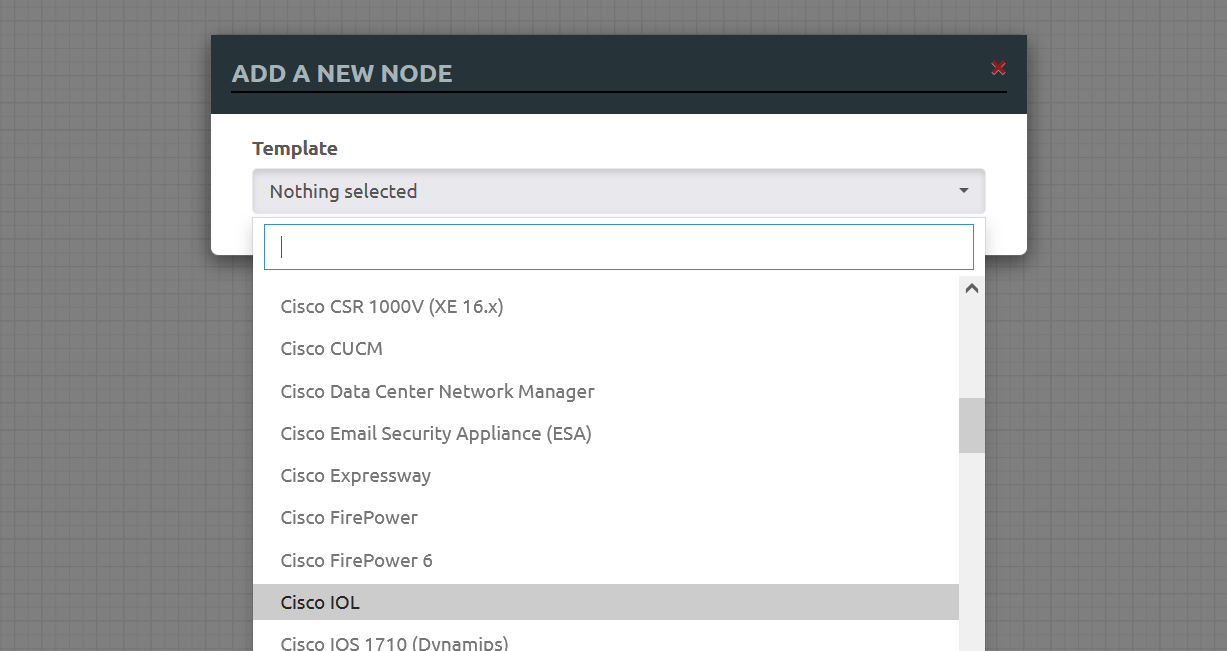Pick Cisco Email Security Appliance (ESA)
This screenshot has width=1227, height=651.
[x=605, y=433]
